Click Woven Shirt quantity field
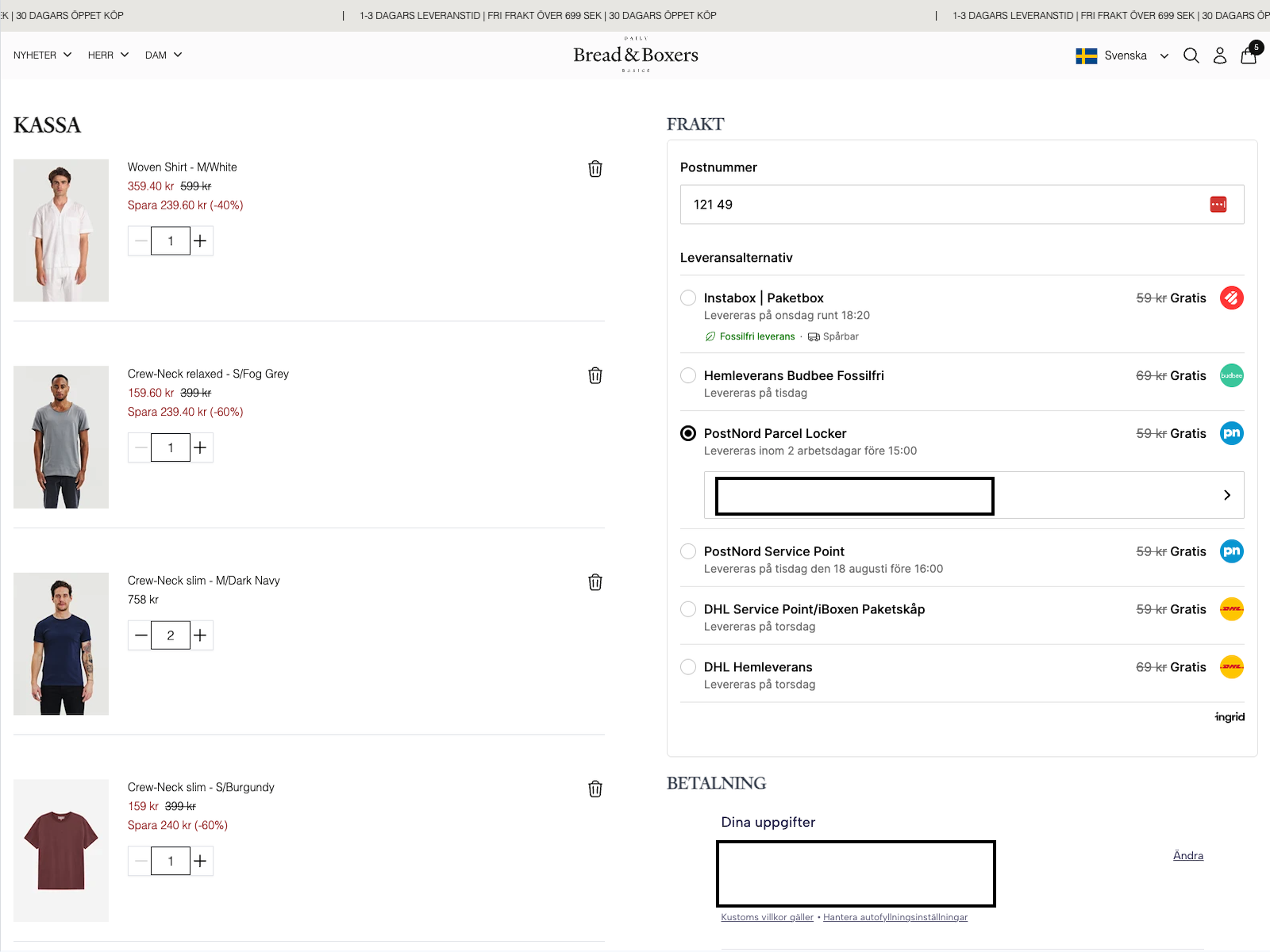The width and height of the screenshot is (1270, 952). tap(171, 241)
